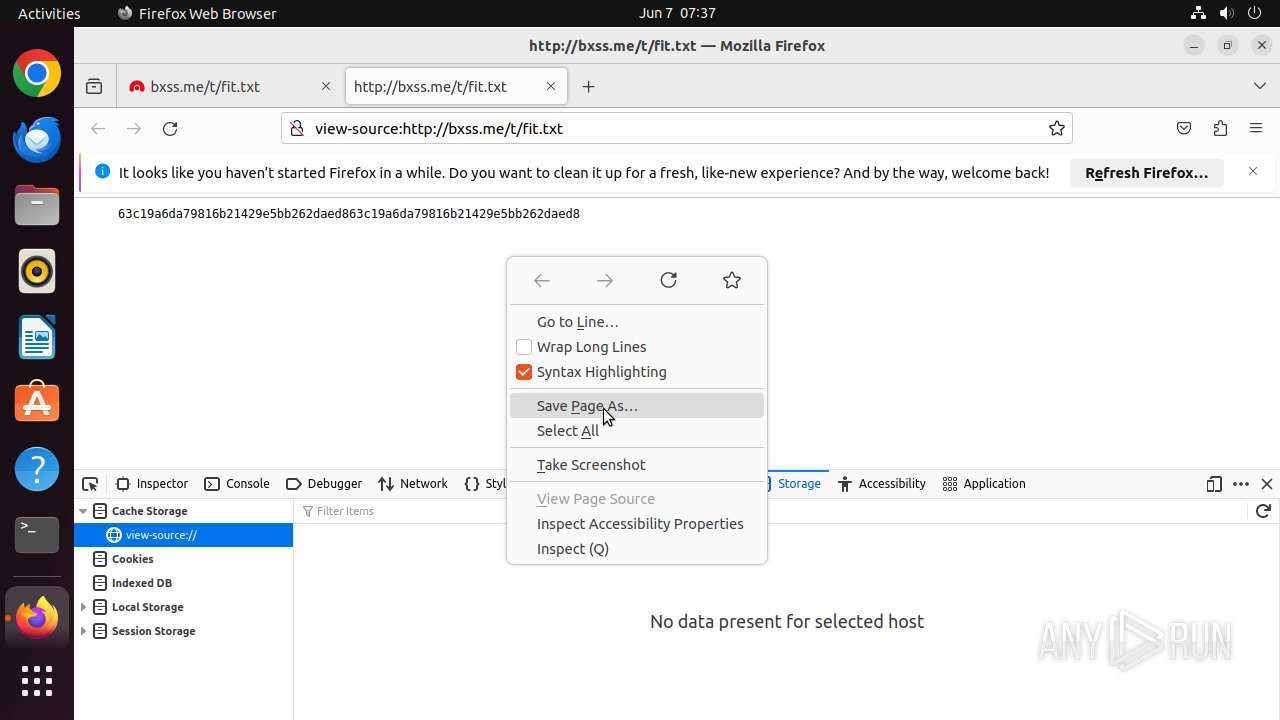Open Google Chrome from the dock
Viewport: 1280px width, 720px height.
click(37, 74)
